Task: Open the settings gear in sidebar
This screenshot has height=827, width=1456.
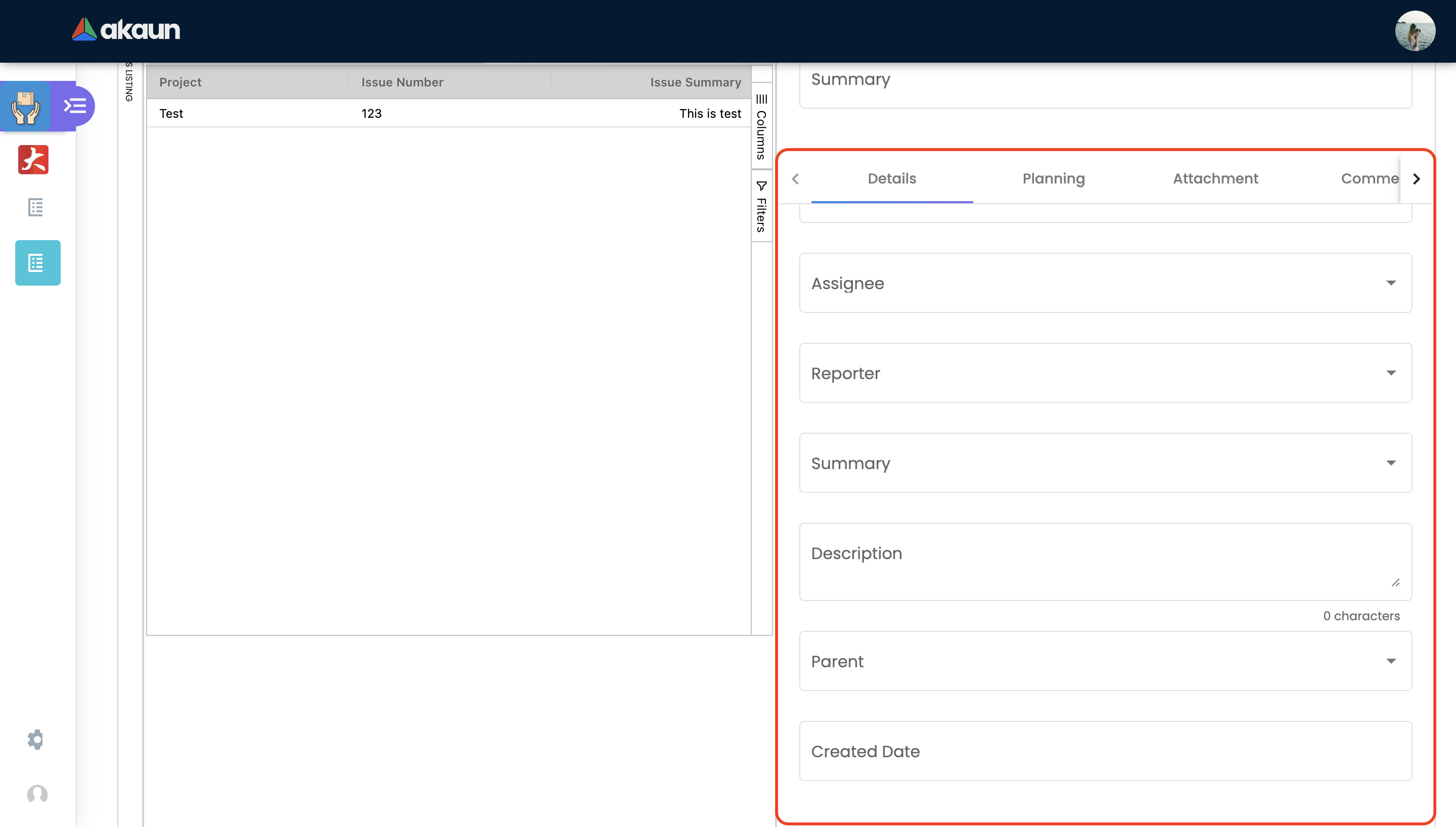Action: [36, 739]
